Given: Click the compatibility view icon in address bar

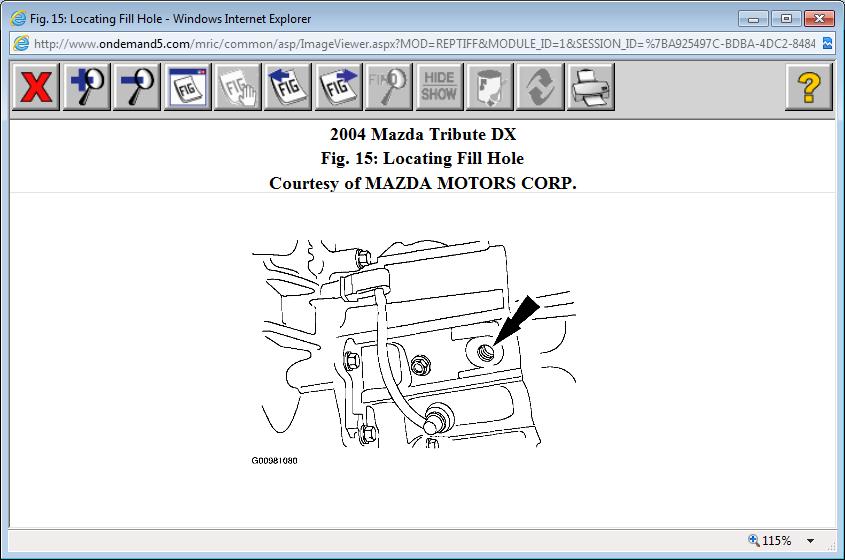Looking at the screenshot, I should click(x=827, y=44).
